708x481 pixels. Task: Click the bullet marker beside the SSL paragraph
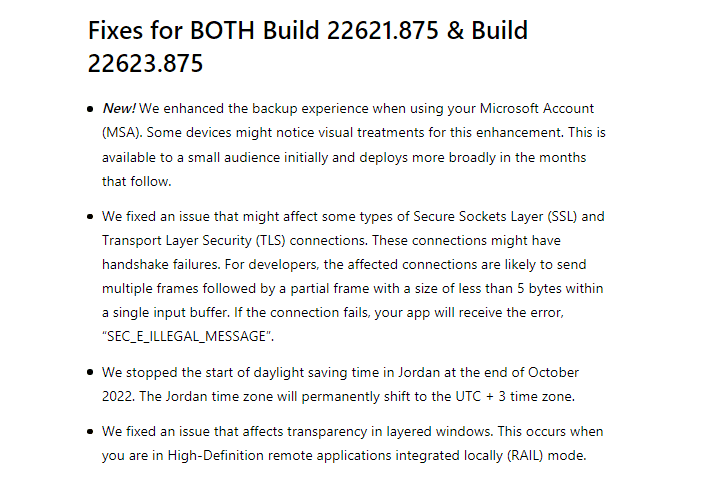[90, 217]
